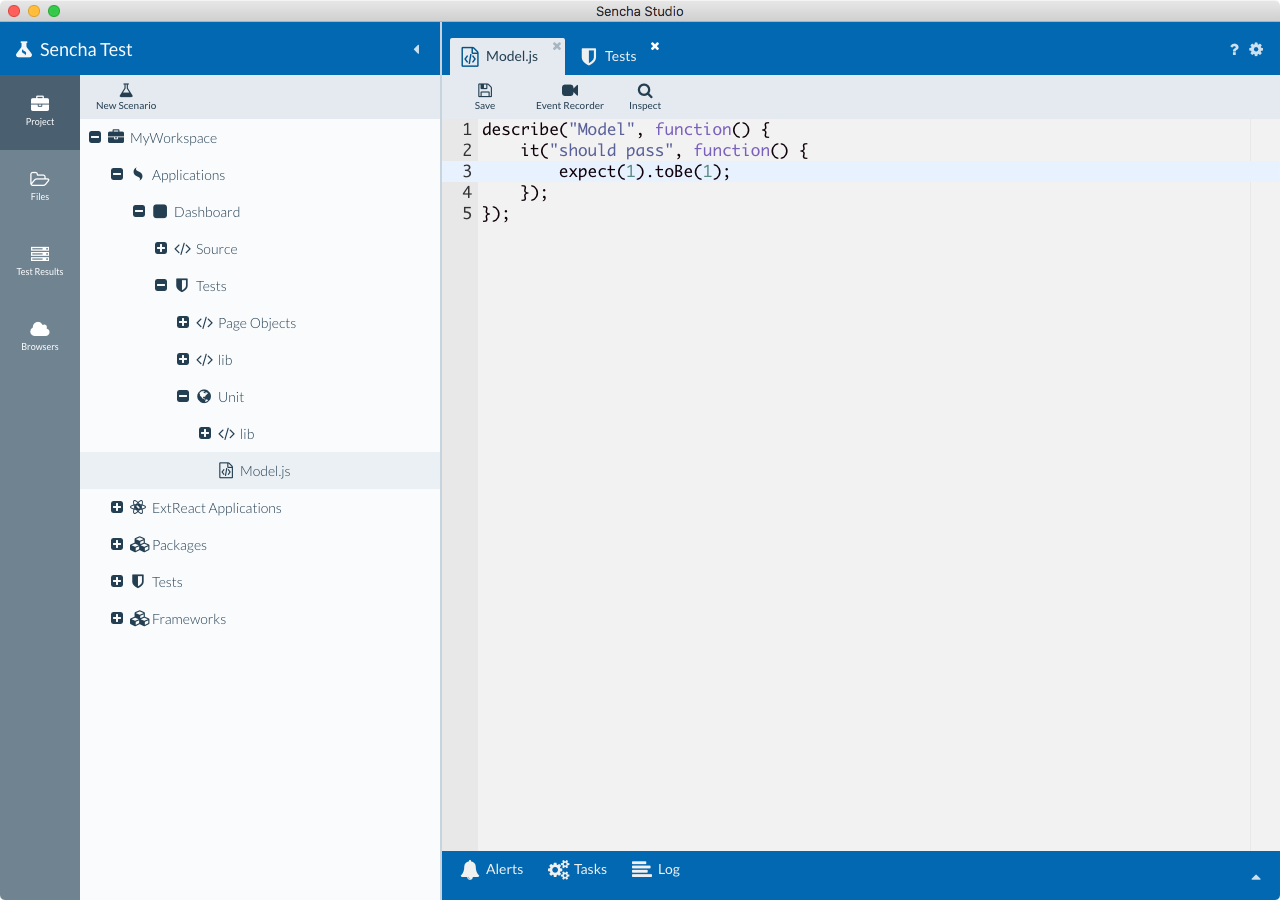1280x900 pixels.
Task: Collapse the Unit tree node
Action: pyautogui.click(x=183, y=397)
